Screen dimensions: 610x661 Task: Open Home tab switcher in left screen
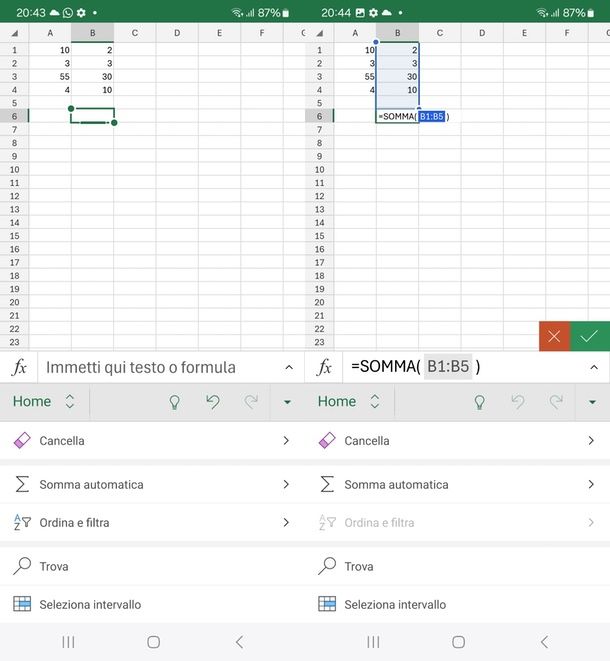tap(44, 401)
